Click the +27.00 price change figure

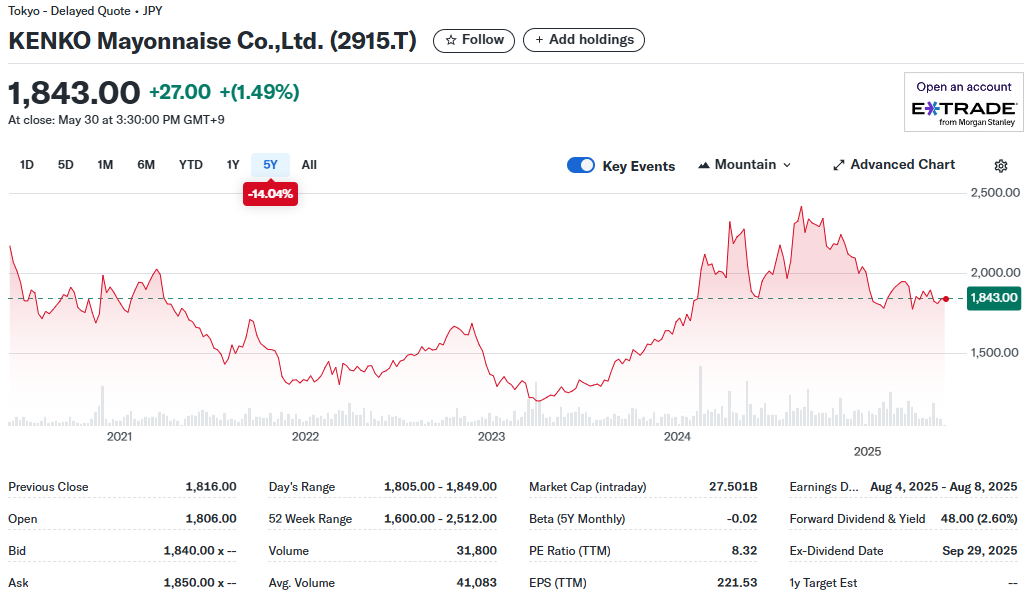(180, 93)
